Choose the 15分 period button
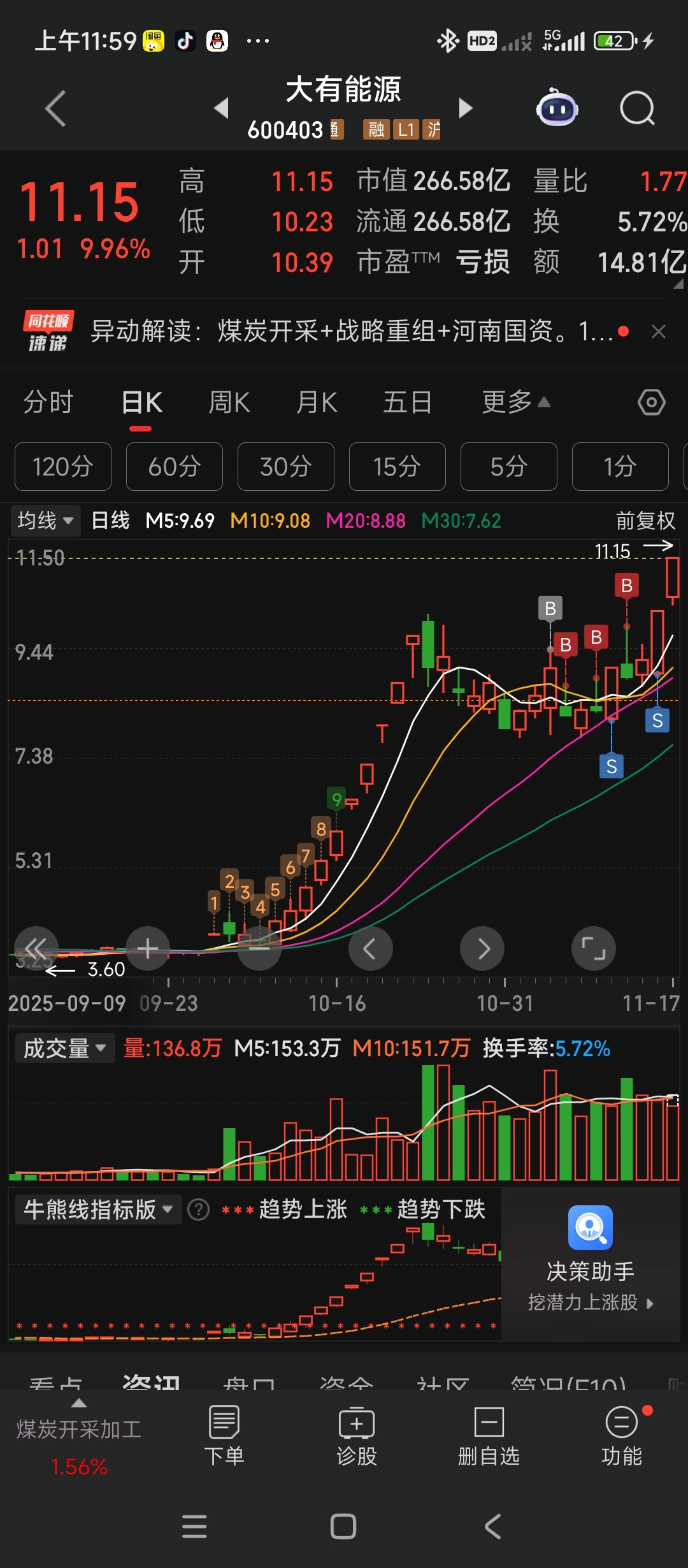The height and width of the screenshot is (1568, 688). (398, 467)
